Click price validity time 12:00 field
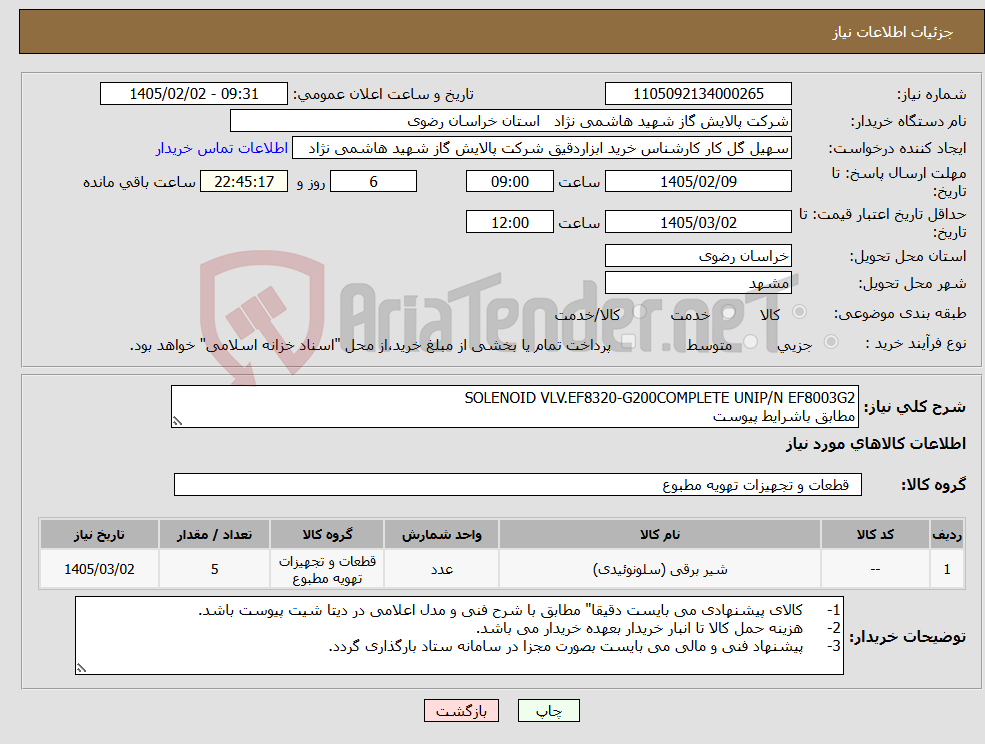Image resolution: width=985 pixels, height=744 pixels. pos(509,222)
